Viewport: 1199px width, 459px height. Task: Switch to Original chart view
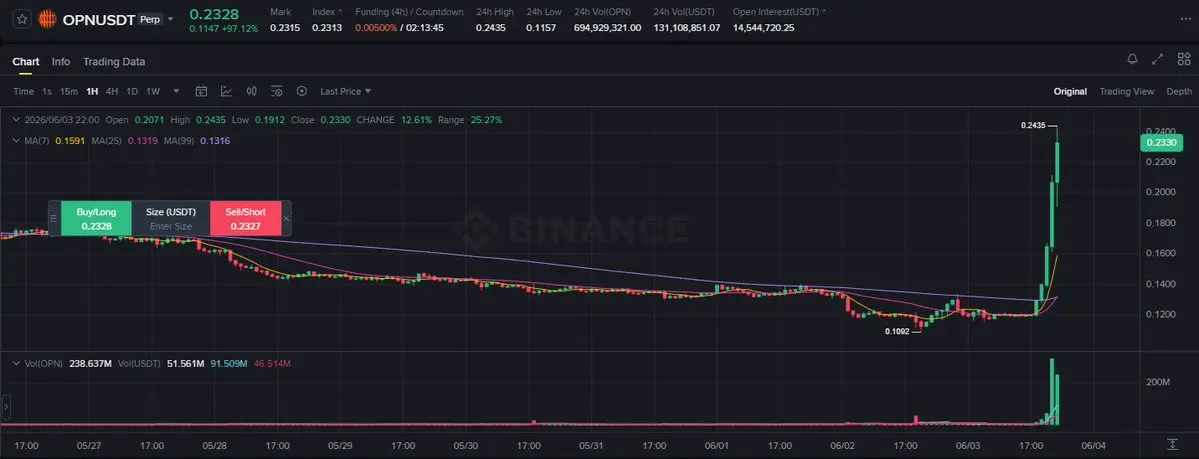click(1070, 92)
